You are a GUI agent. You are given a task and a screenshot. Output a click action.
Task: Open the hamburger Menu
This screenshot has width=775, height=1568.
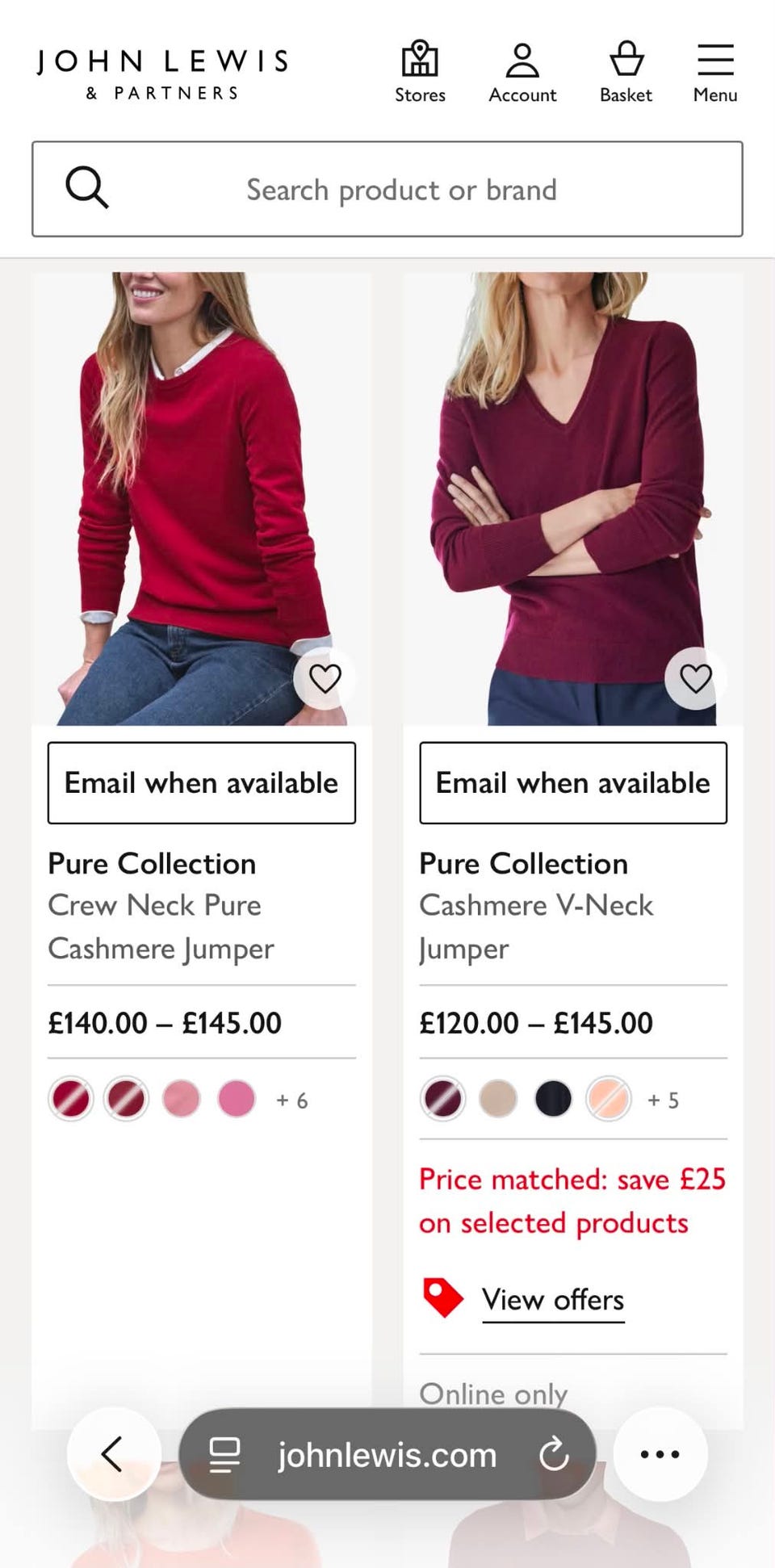pyautogui.click(x=715, y=73)
